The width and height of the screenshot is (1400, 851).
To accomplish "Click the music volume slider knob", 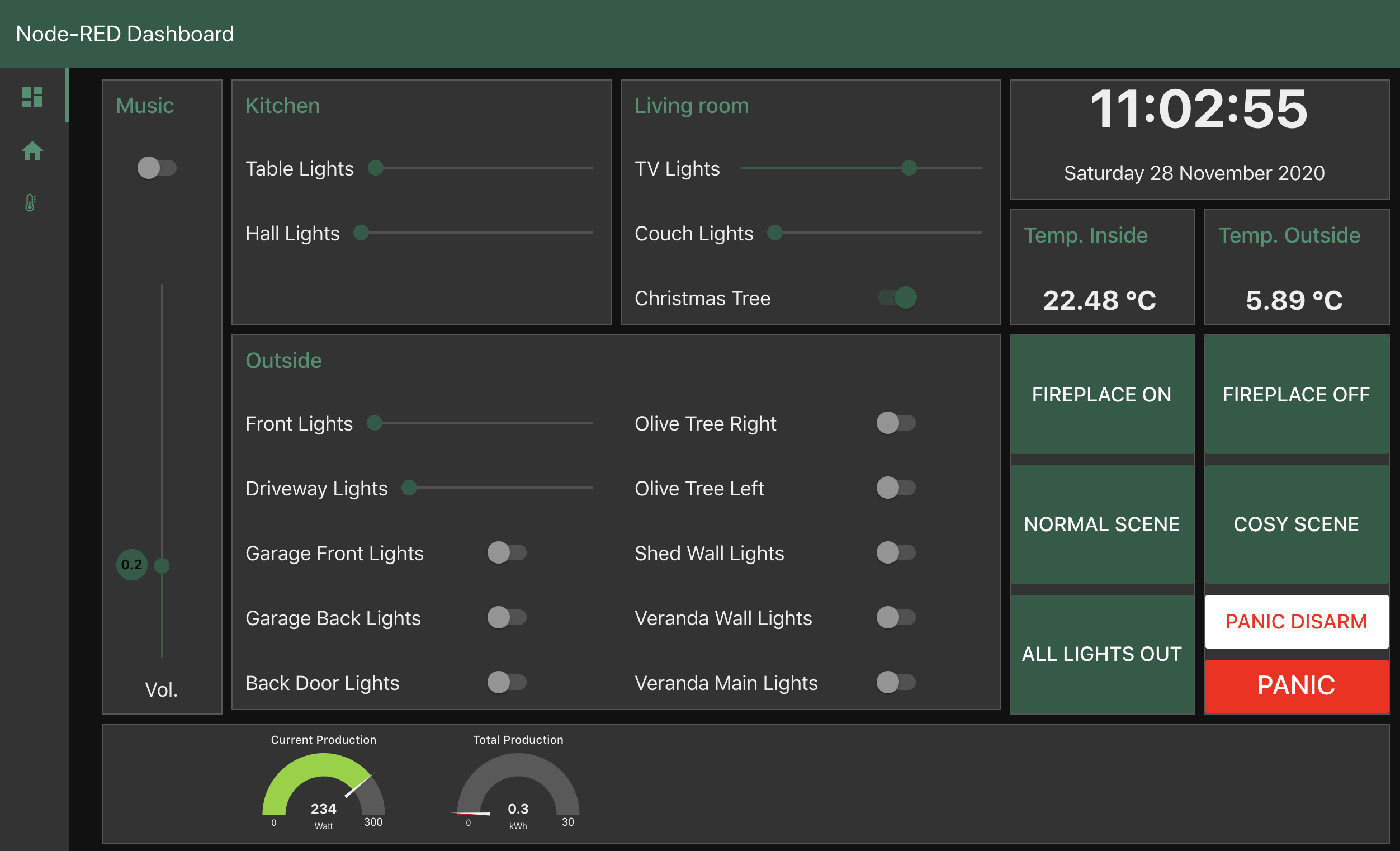I will pyautogui.click(x=162, y=565).
